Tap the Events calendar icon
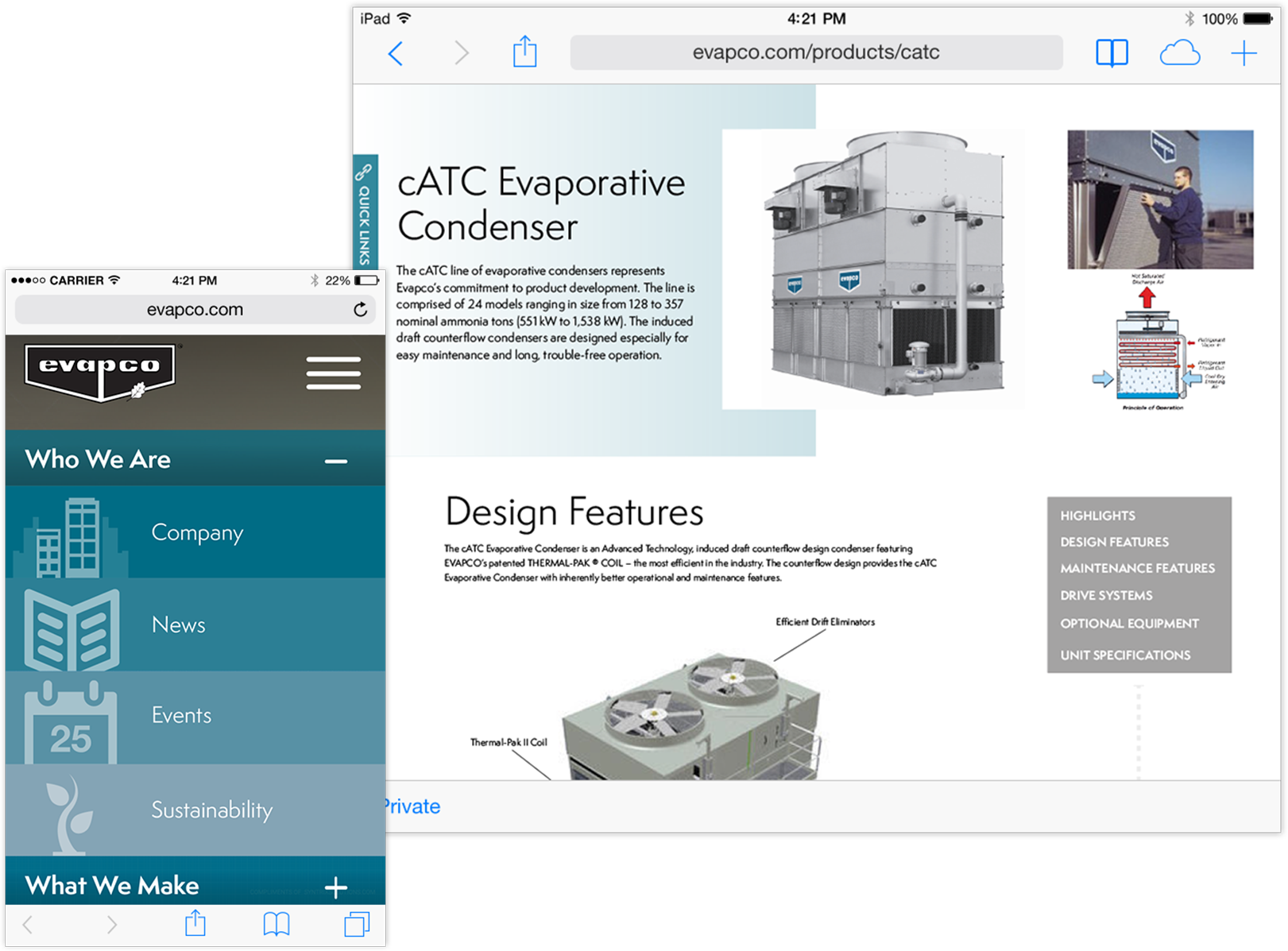 [x=71, y=722]
